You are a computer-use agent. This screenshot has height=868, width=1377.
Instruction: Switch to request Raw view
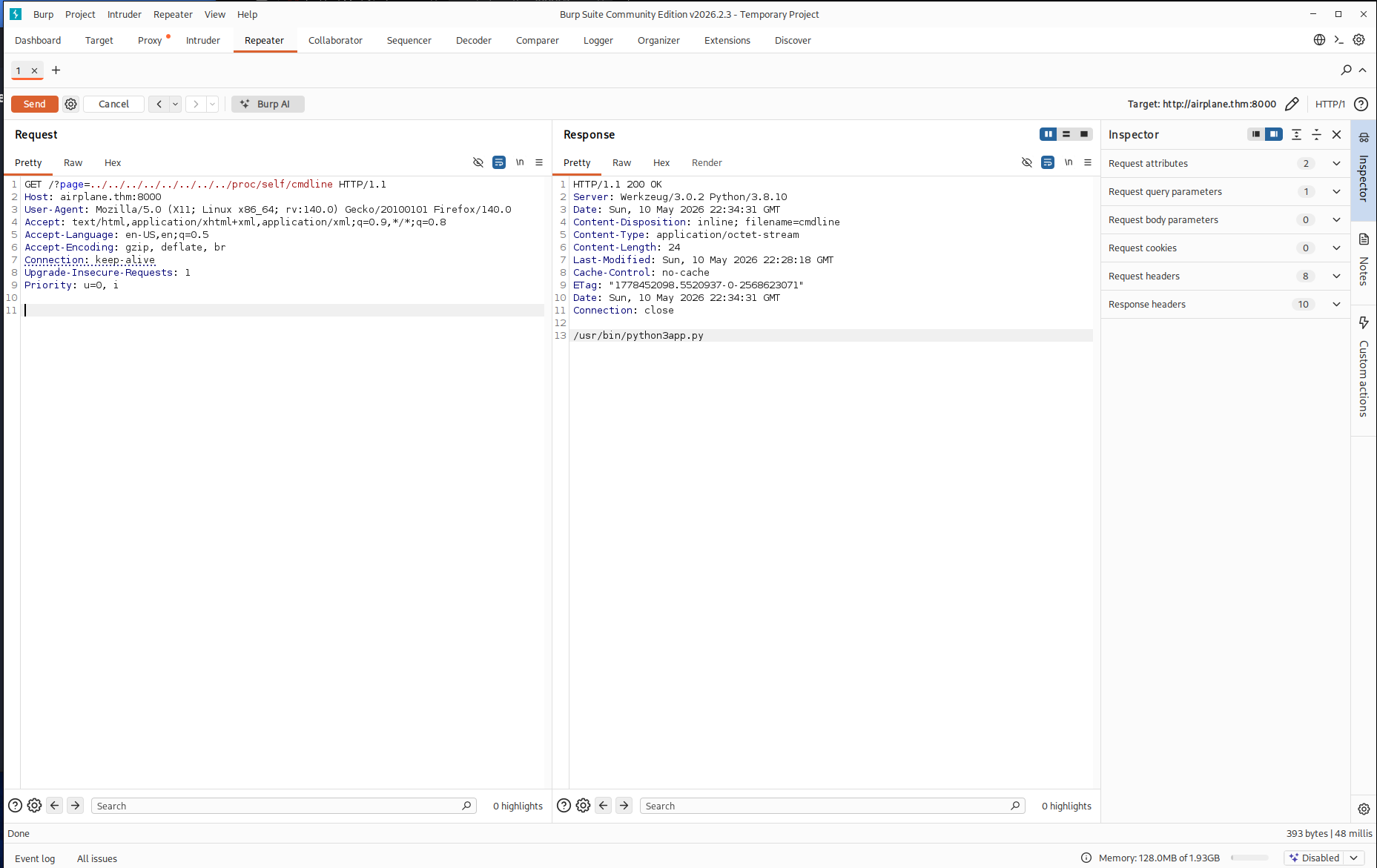point(73,162)
